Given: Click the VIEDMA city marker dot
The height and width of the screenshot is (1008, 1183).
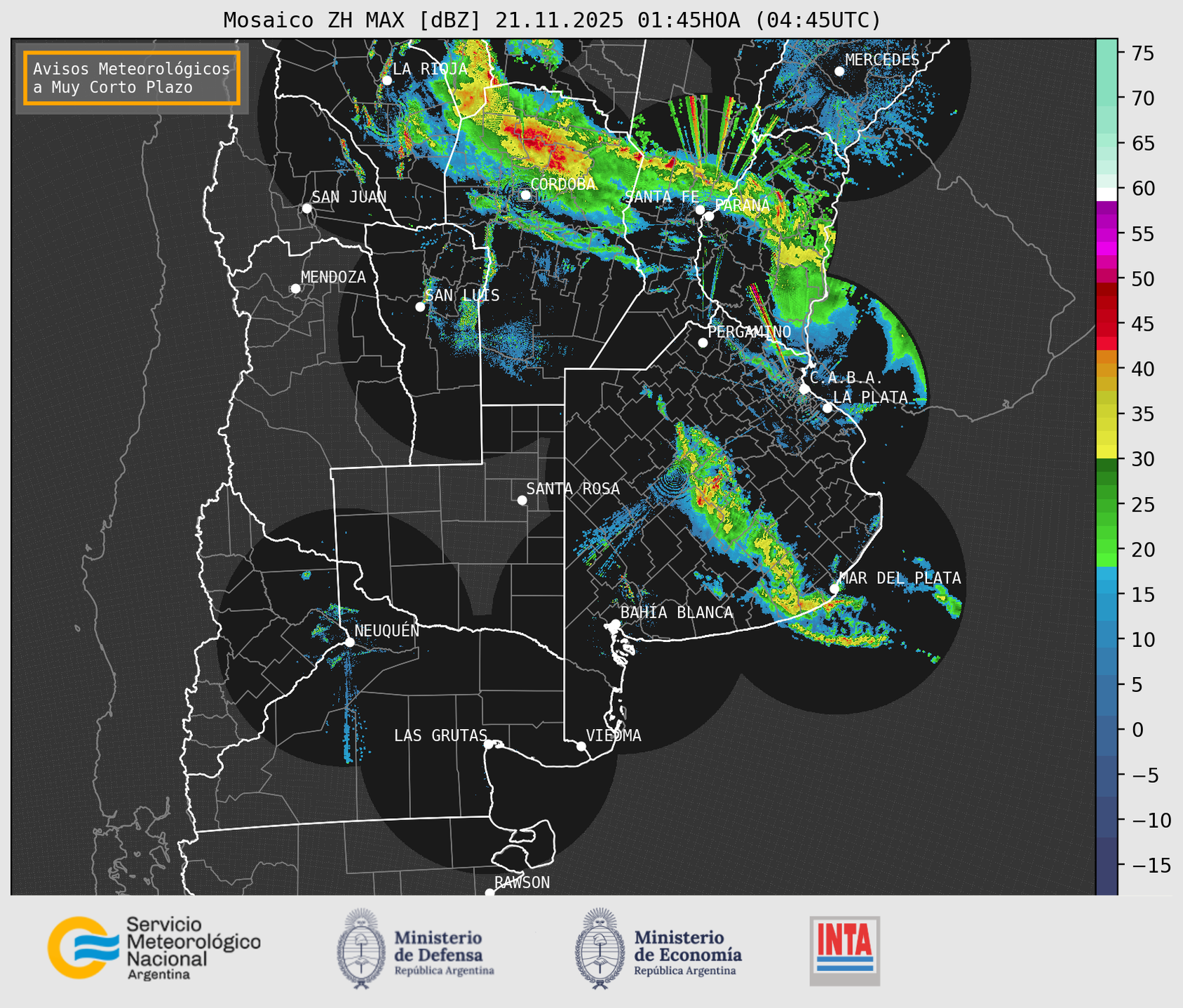Looking at the screenshot, I should pos(581,746).
